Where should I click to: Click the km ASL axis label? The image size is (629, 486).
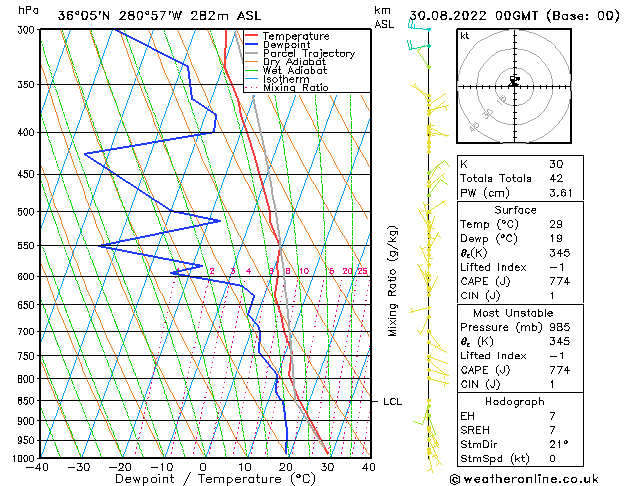coord(384,17)
